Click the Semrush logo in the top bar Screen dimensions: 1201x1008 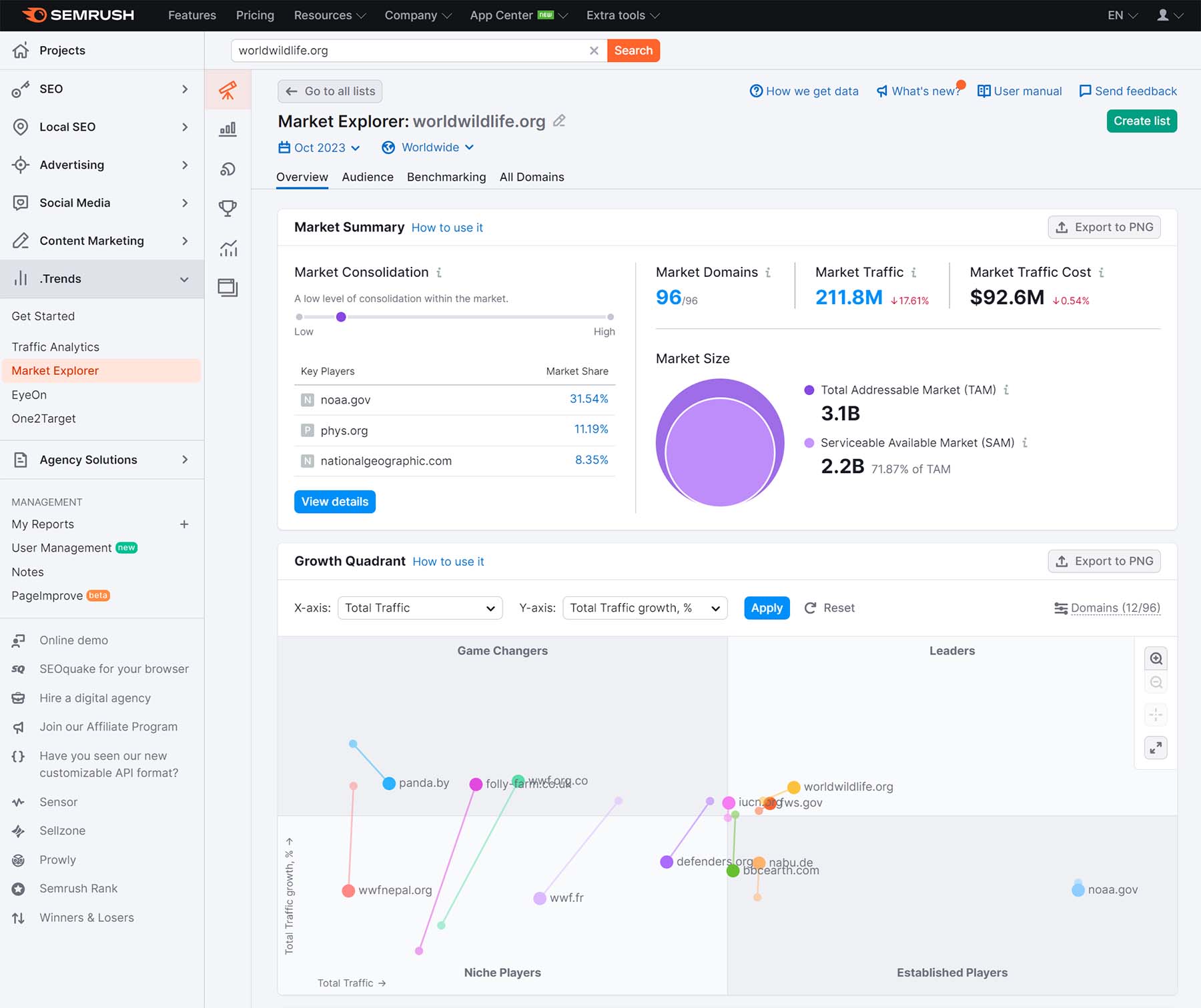75,15
